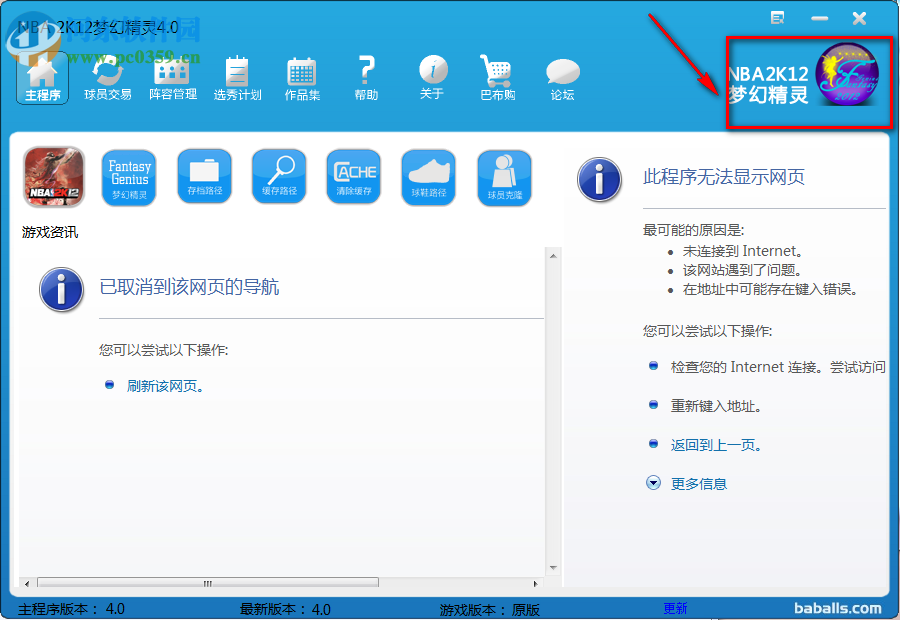This screenshot has height=620, width=900.
Task: Click the horizontal scrollbar right arrow
Action: point(536,583)
